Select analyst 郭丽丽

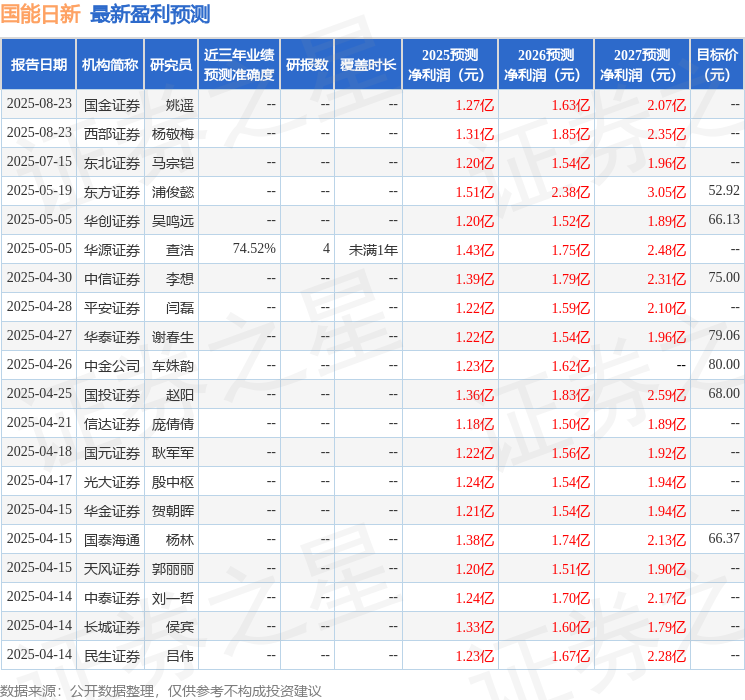(173, 569)
